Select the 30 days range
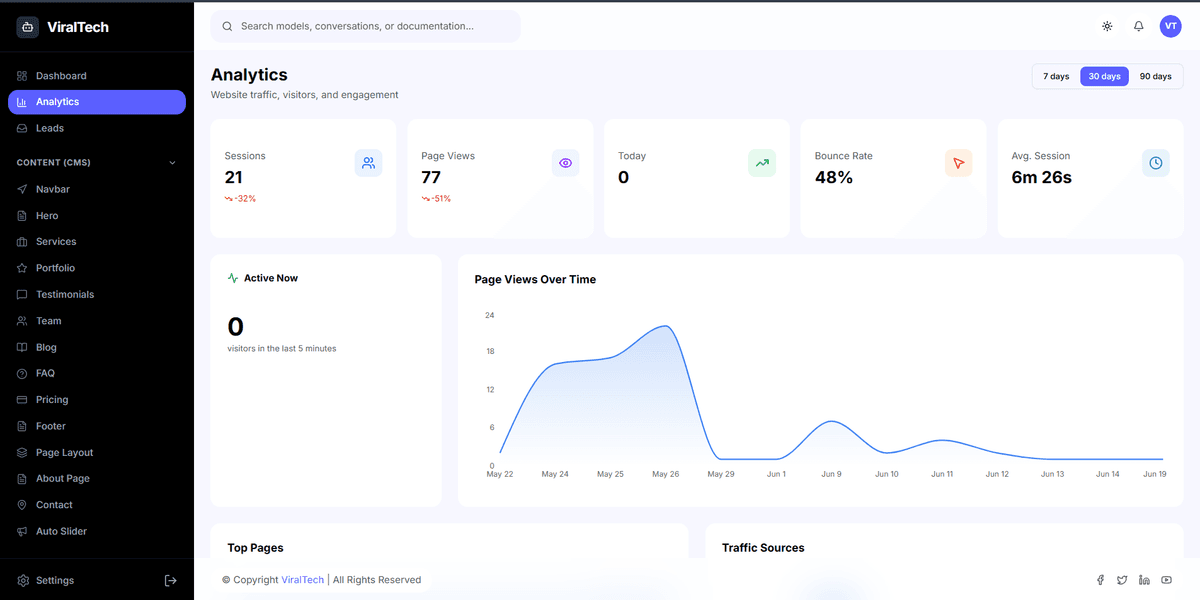 click(x=1104, y=76)
